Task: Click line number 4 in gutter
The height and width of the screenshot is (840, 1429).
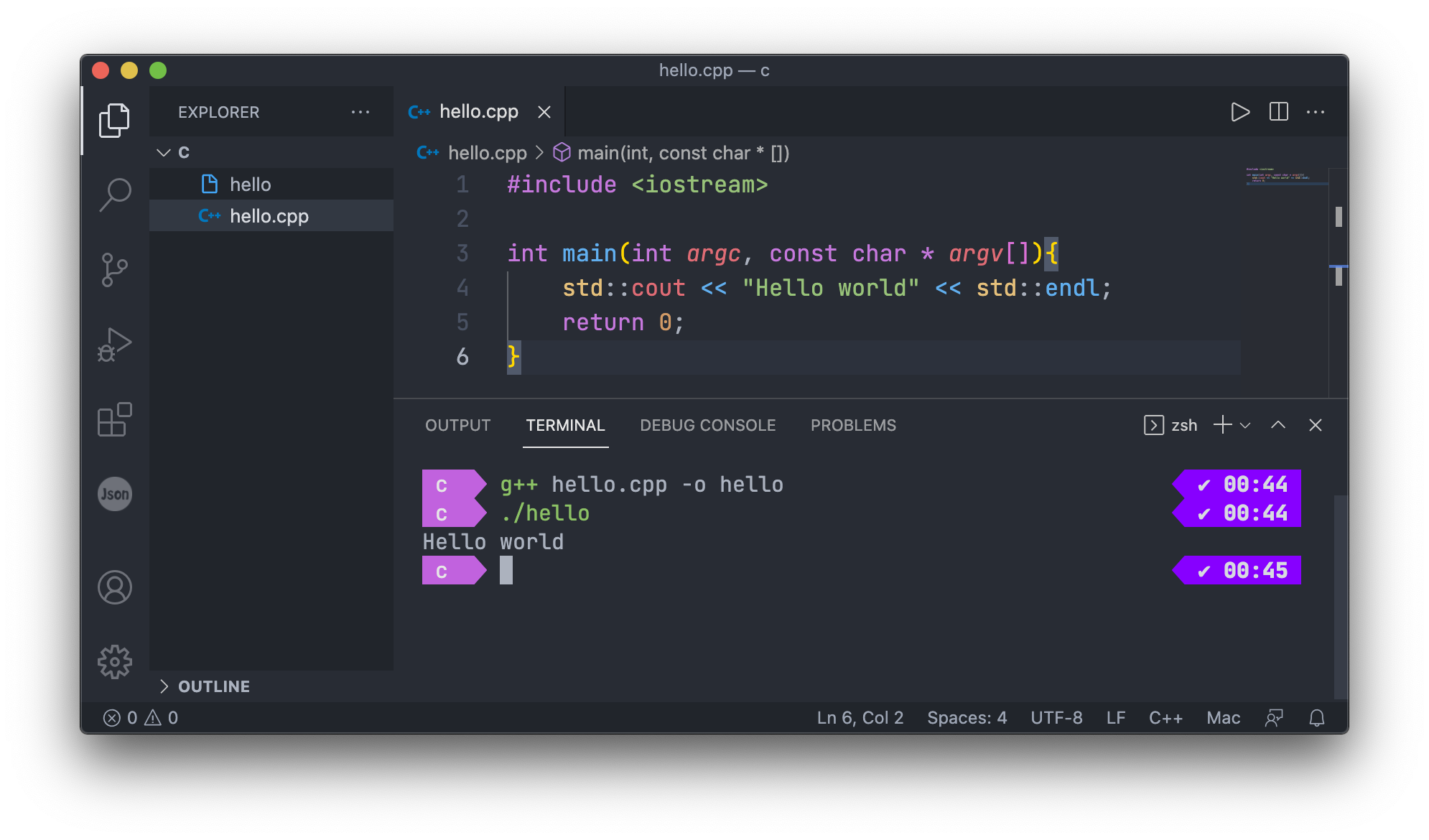Action: point(462,288)
